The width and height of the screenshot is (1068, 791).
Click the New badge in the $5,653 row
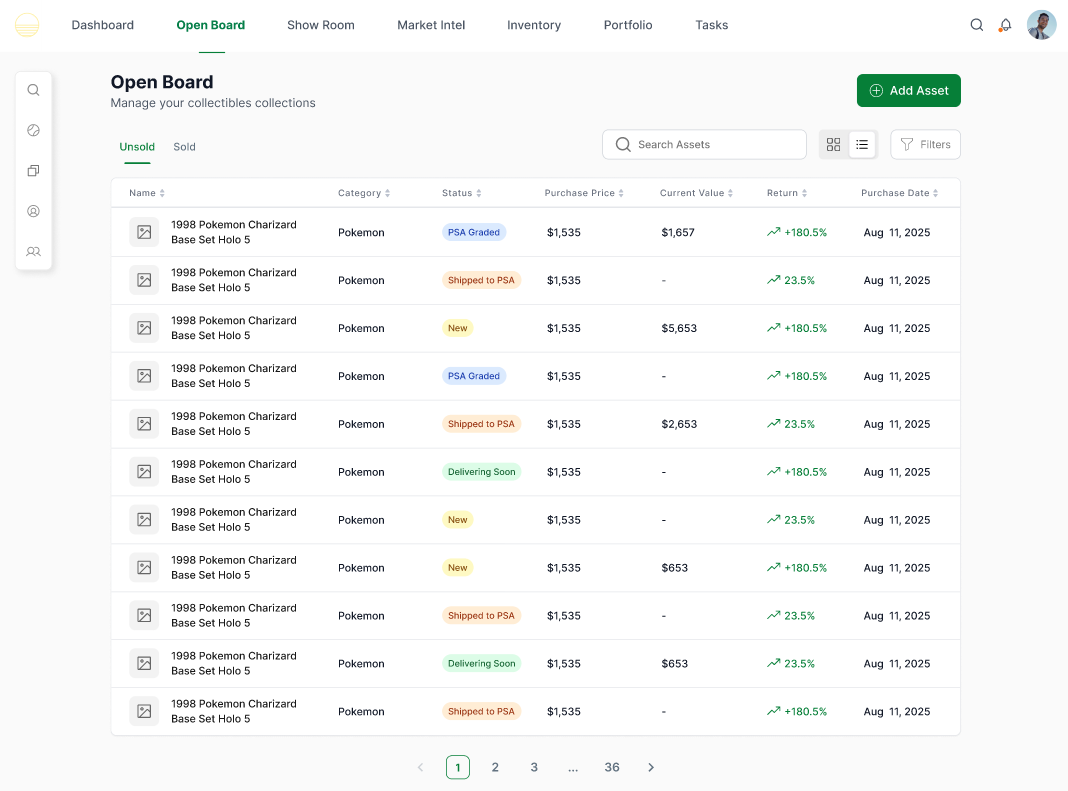pos(458,328)
